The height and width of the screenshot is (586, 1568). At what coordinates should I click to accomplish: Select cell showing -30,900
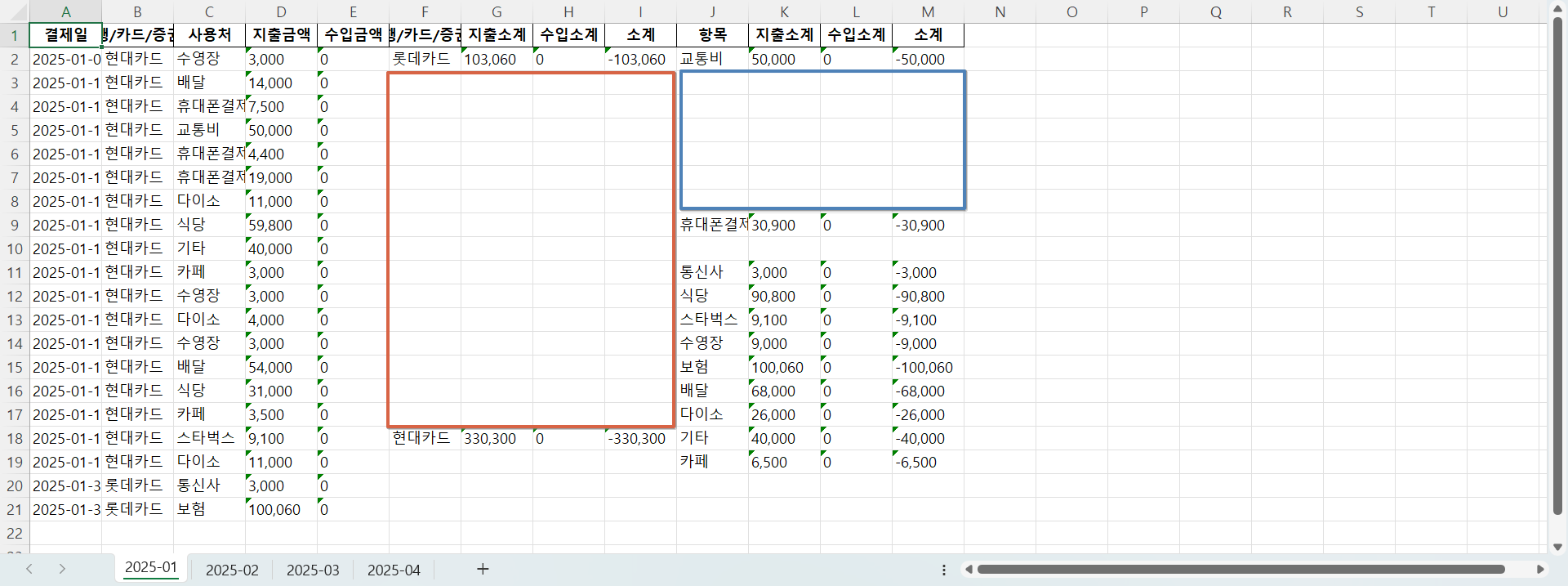click(928, 225)
